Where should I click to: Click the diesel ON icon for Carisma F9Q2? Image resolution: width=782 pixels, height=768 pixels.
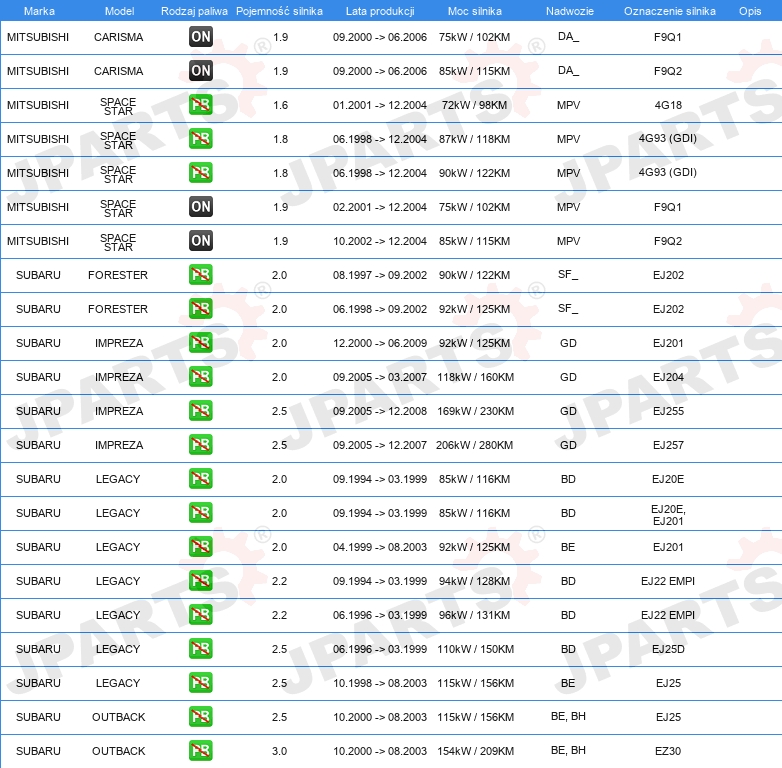click(x=200, y=70)
